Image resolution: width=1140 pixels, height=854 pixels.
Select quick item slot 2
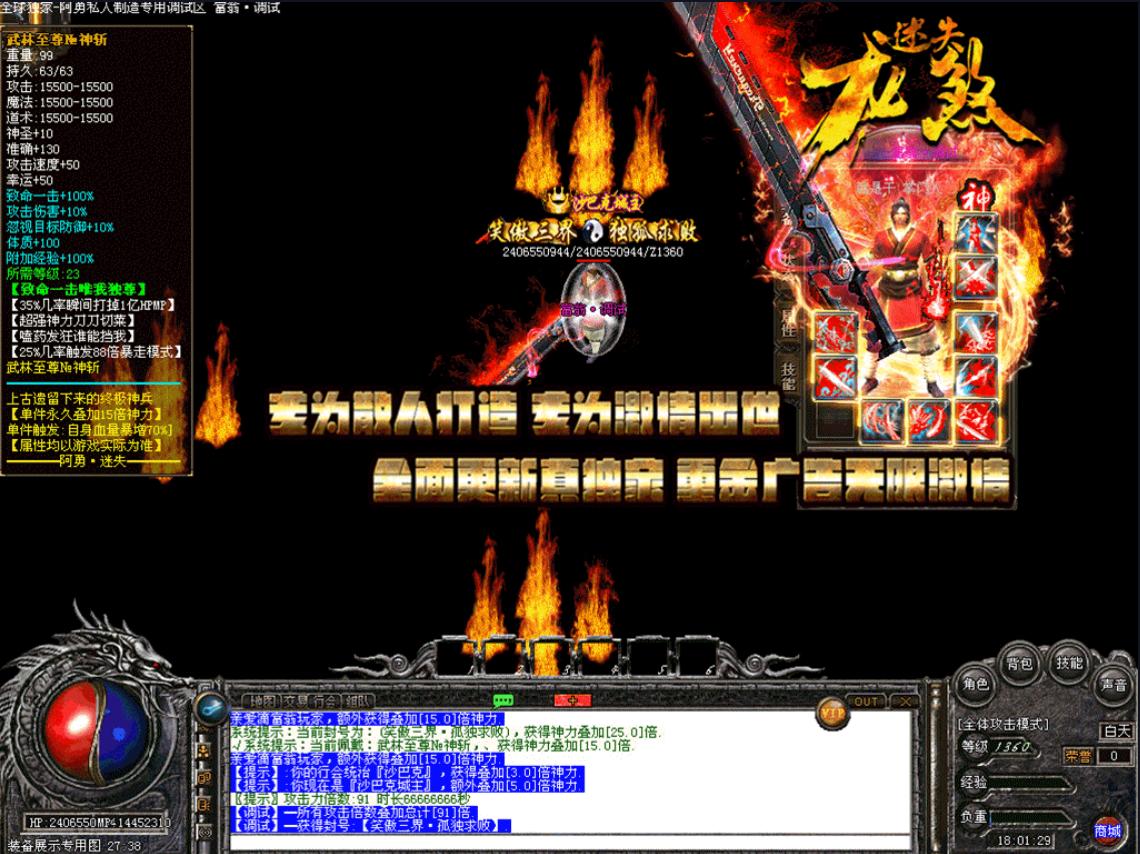click(505, 658)
